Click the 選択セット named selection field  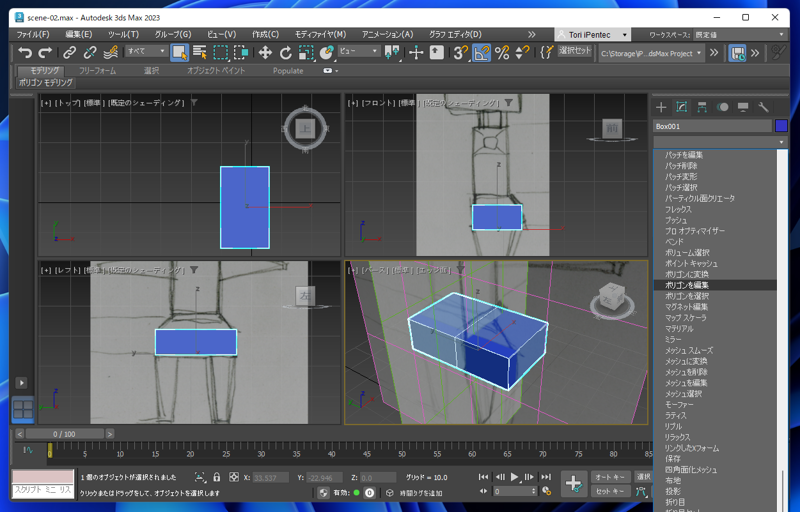coord(574,50)
